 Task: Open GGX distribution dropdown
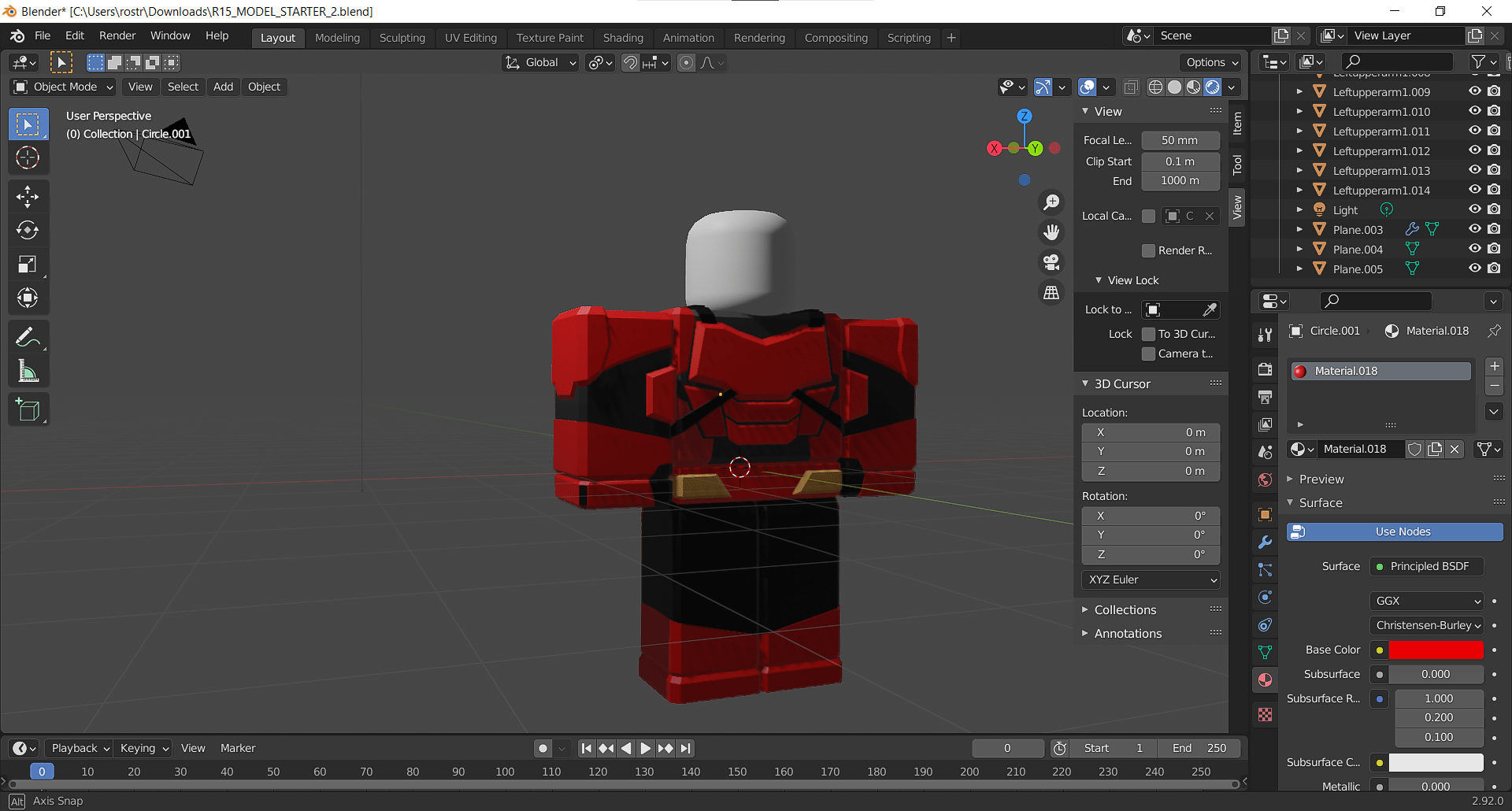pyautogui.click(x=1426, y=601)
